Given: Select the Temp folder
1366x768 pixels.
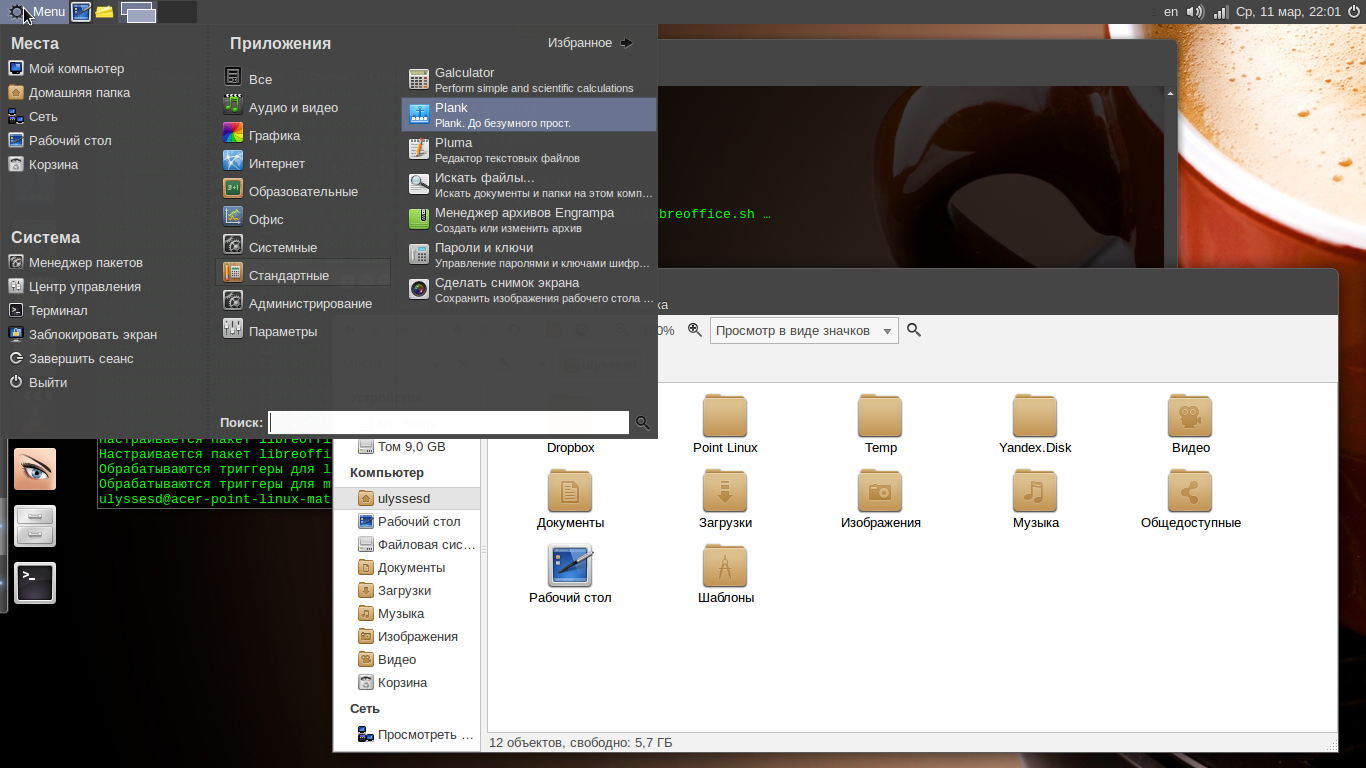Looking at the screenshot, I should point(880,424).
